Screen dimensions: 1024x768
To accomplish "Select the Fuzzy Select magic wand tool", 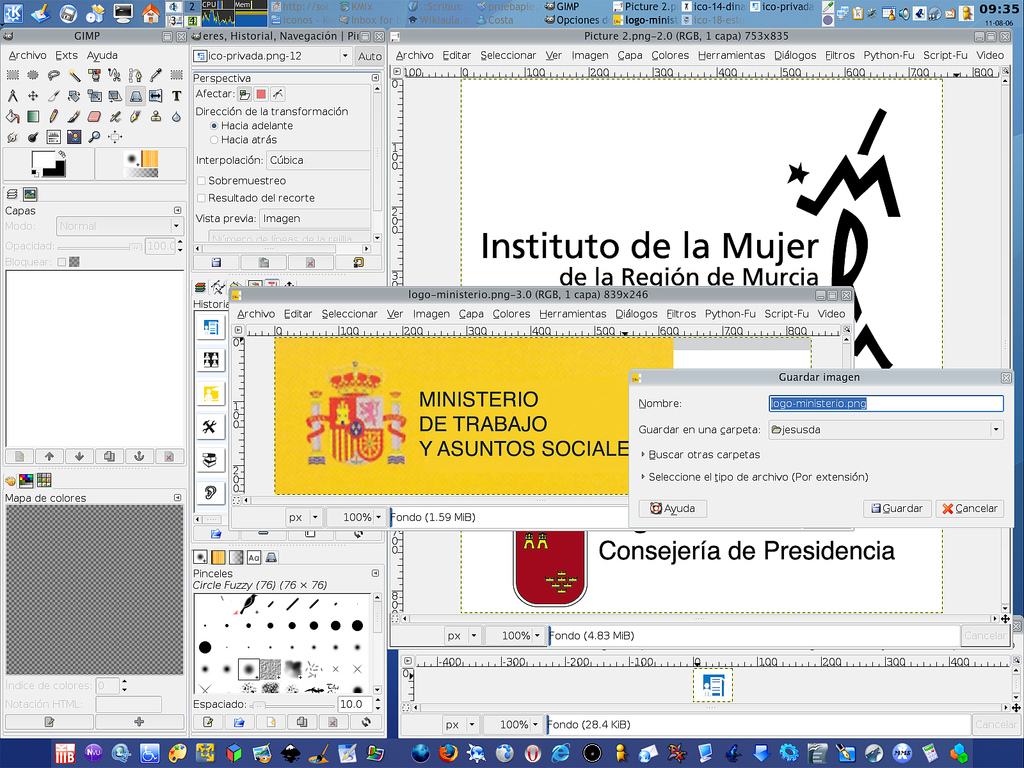I will (x=74, y=76).
